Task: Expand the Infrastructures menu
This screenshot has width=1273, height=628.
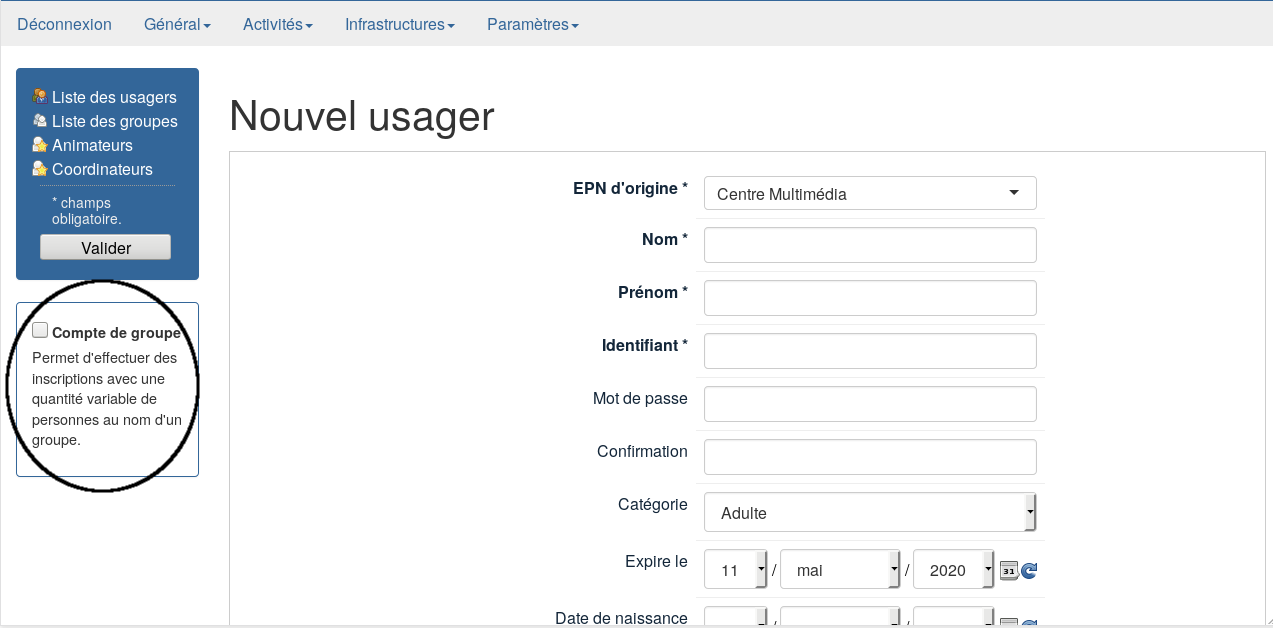Action: click(x=400, y=24)
